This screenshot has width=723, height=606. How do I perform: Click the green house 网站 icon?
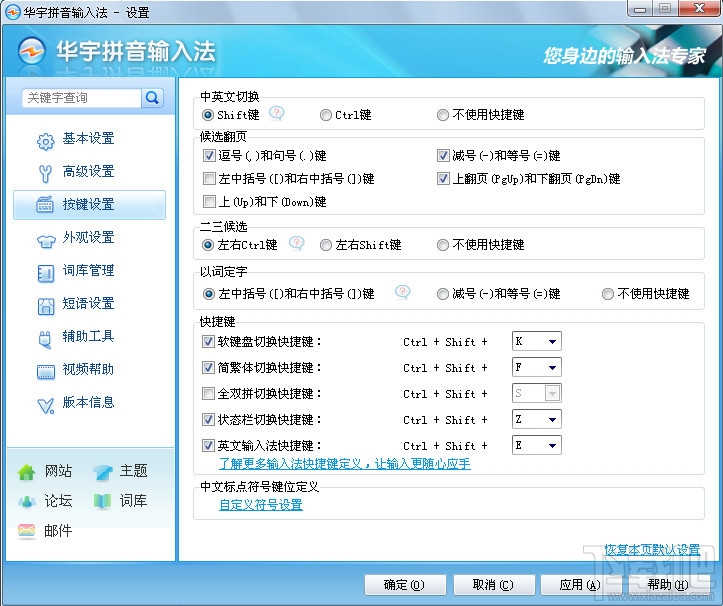click(x=26, y=472)
